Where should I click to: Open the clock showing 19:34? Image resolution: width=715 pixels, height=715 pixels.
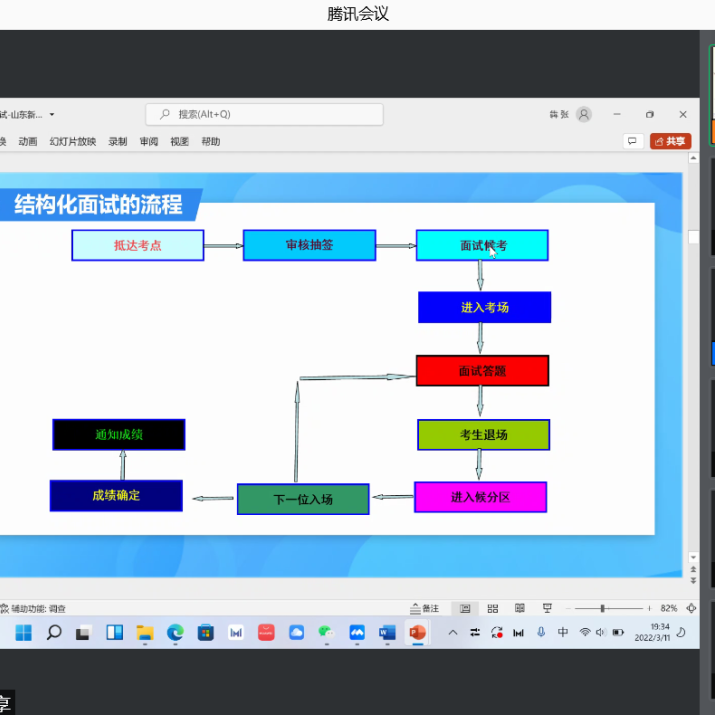652,632
